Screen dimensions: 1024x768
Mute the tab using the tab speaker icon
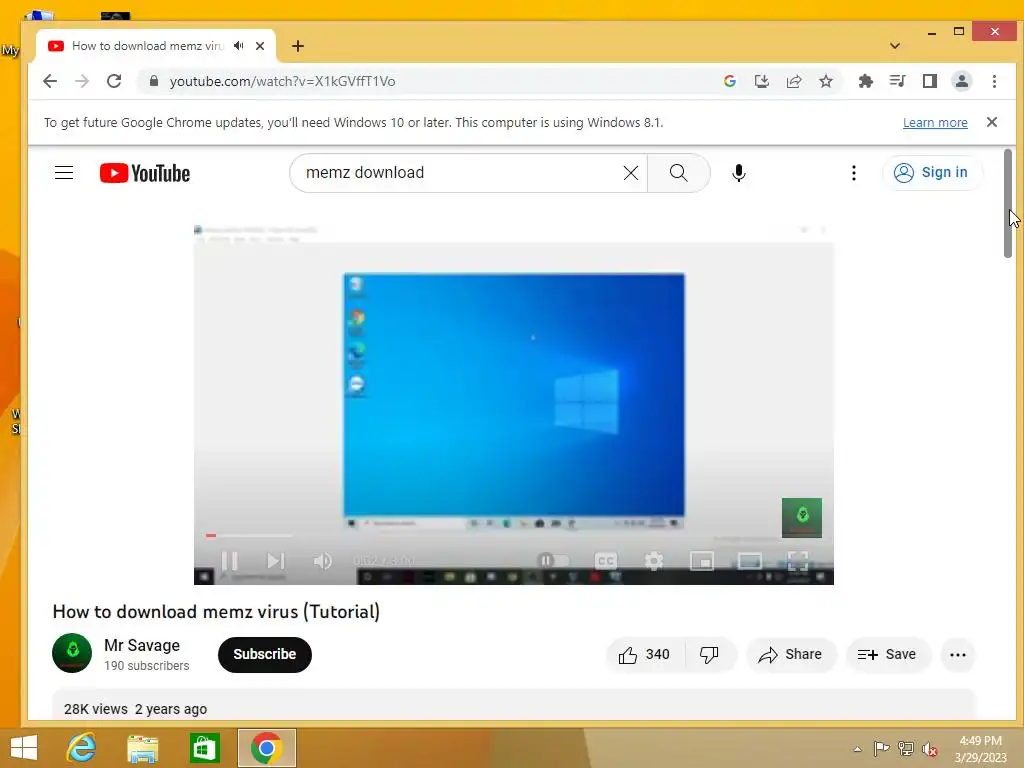click(x=239, y=46)
